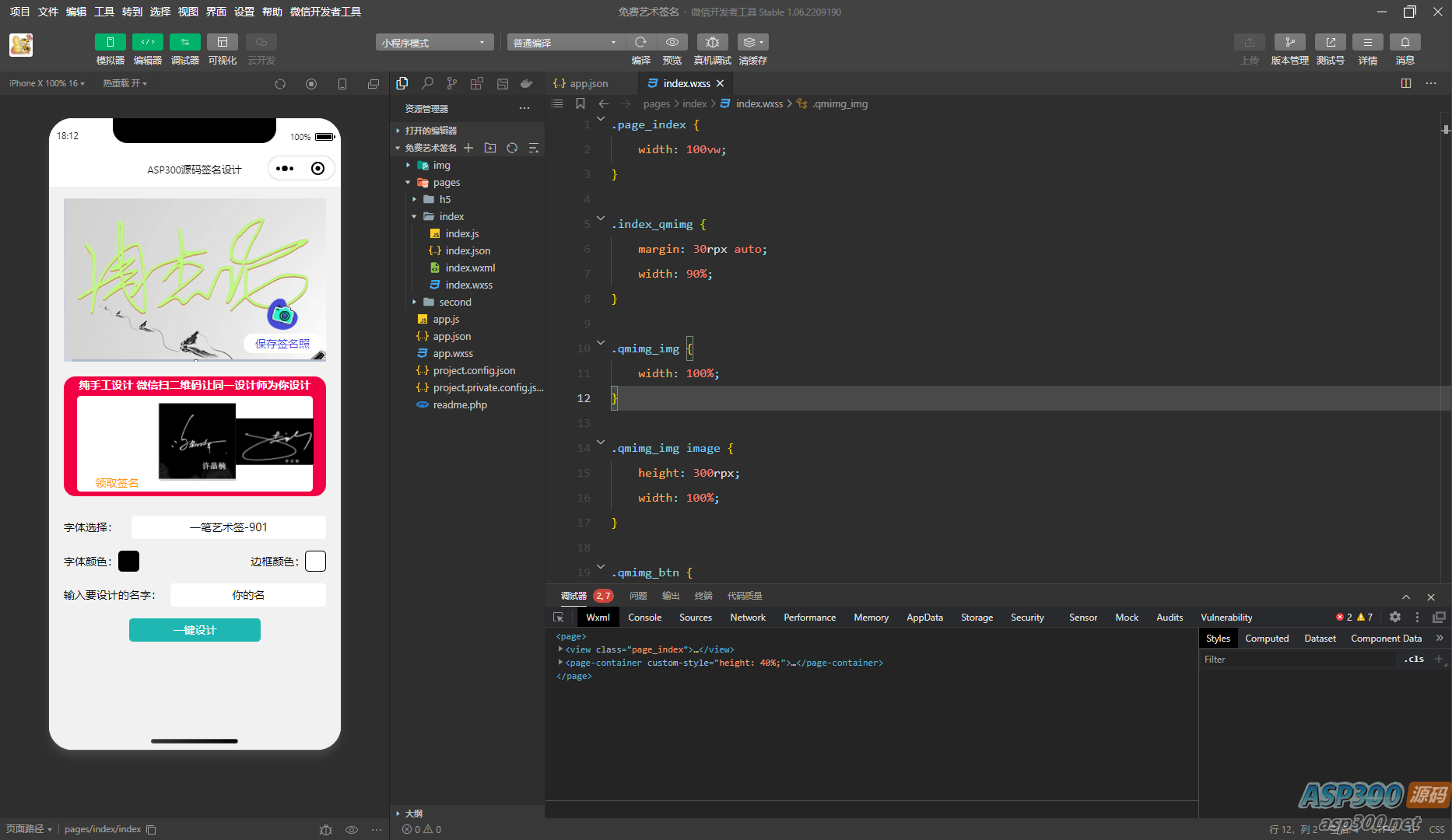Open the 工具 menu
The image size is (1452, 840).
pos(104,12)
